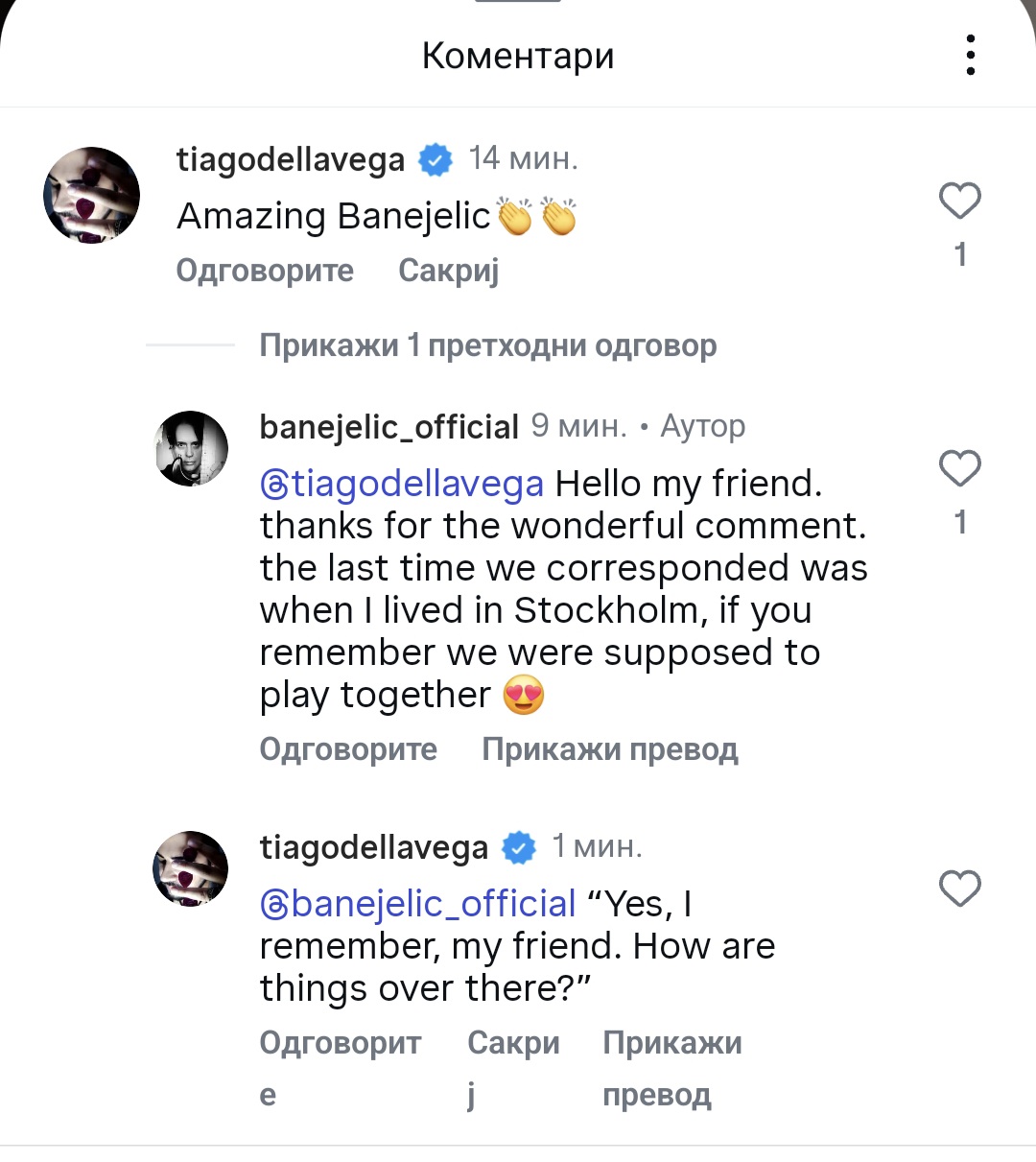Like banejelic_official's Stockholm reply
Screen dimensions: 1036x1162
coord(959,468)
